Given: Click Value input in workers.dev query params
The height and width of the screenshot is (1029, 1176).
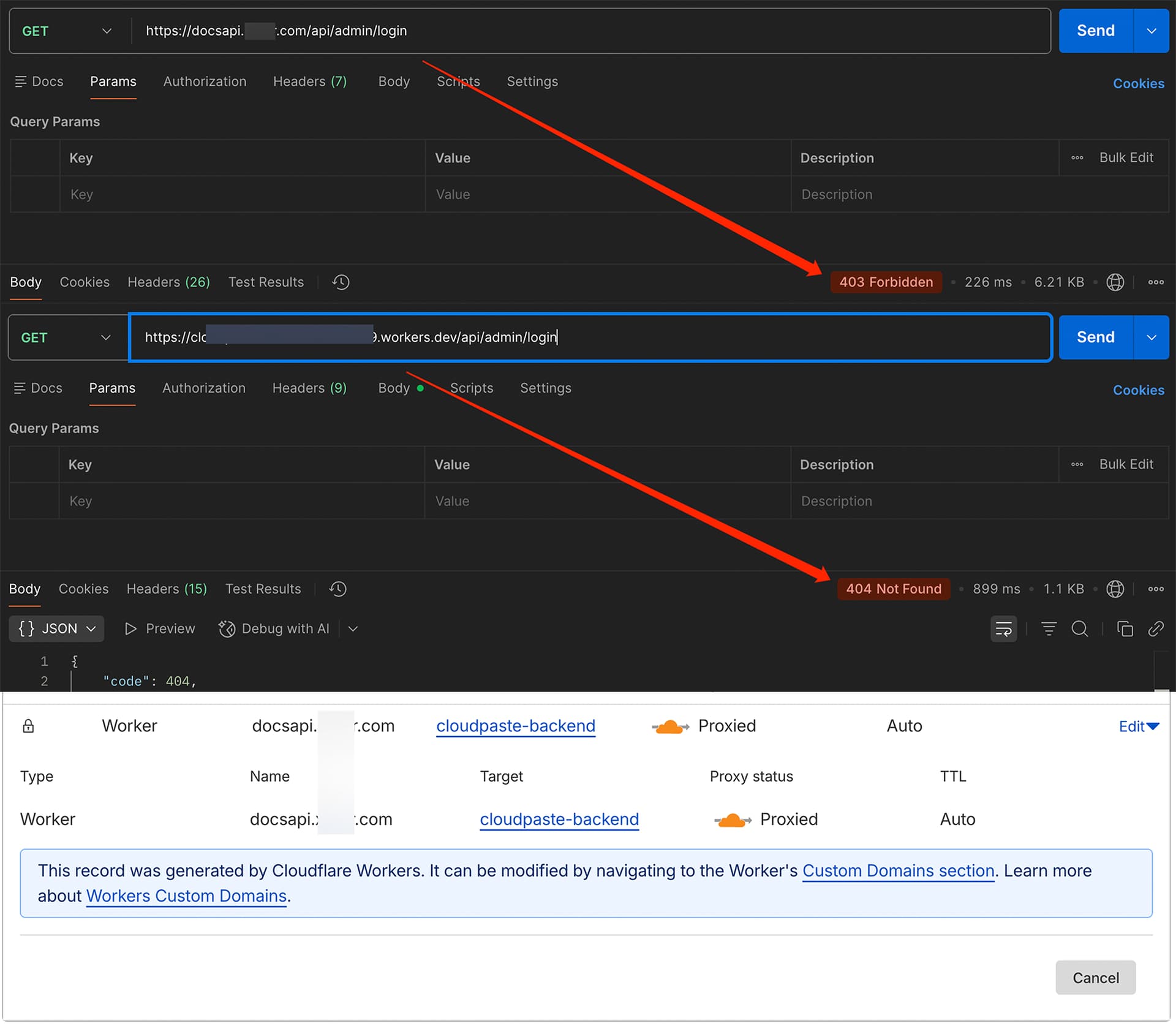Looking at the screenshot, I should click(x=607, y=501).
